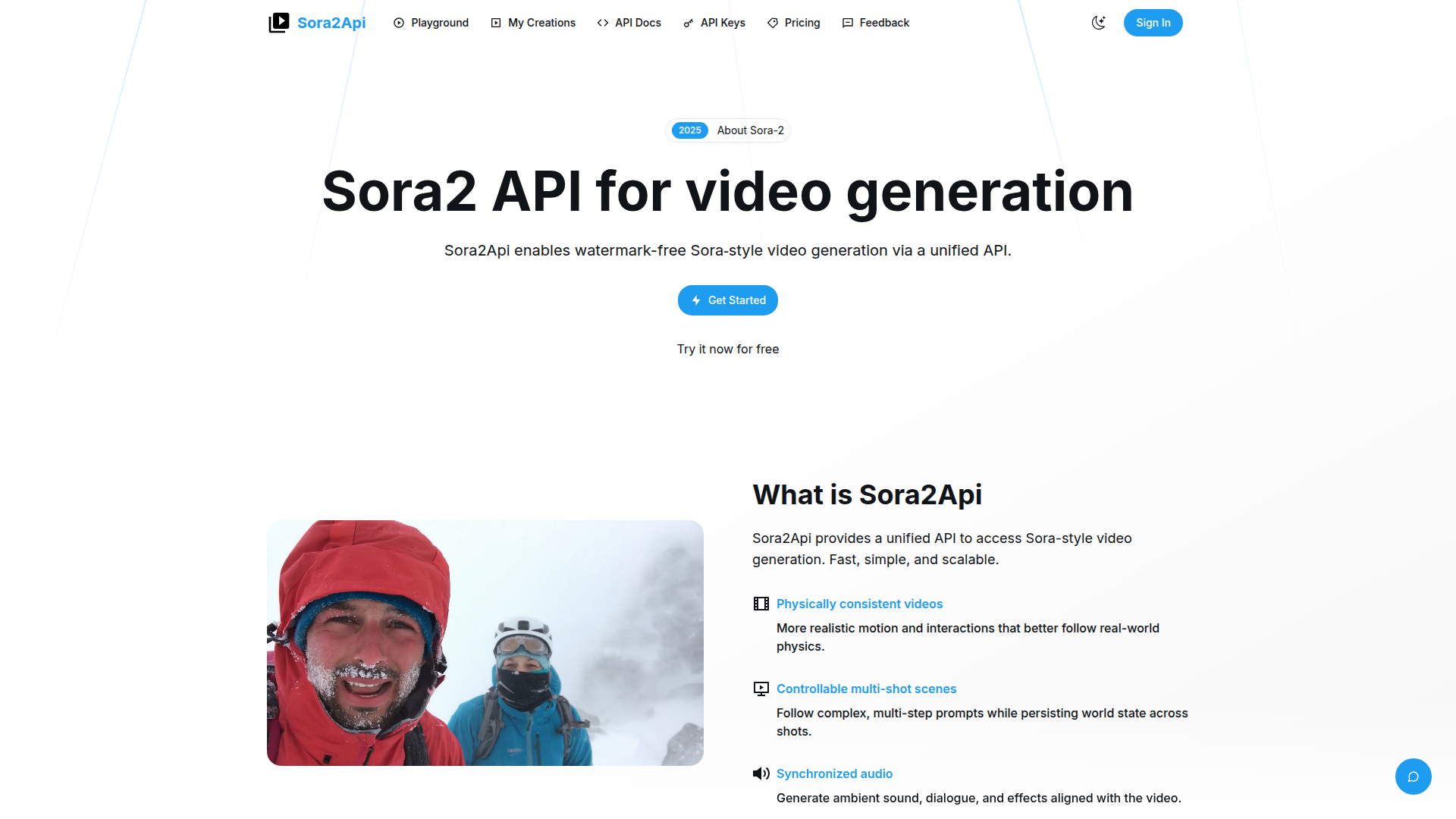Screen dimensions: 1456x819
Task: Toggle dark mode with the moon icon
Action: 1098,23
